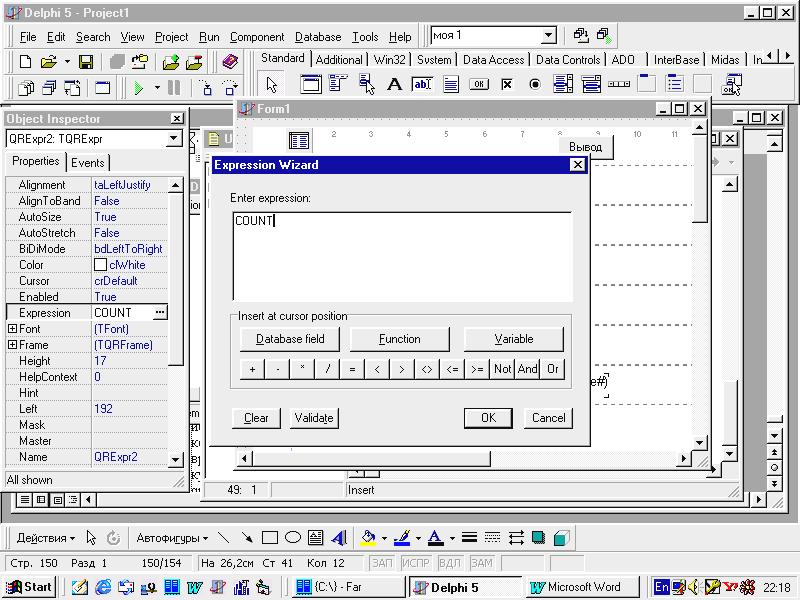800x600 pixels.
Task: Select the Memo component icon
Action: point(451,84)
